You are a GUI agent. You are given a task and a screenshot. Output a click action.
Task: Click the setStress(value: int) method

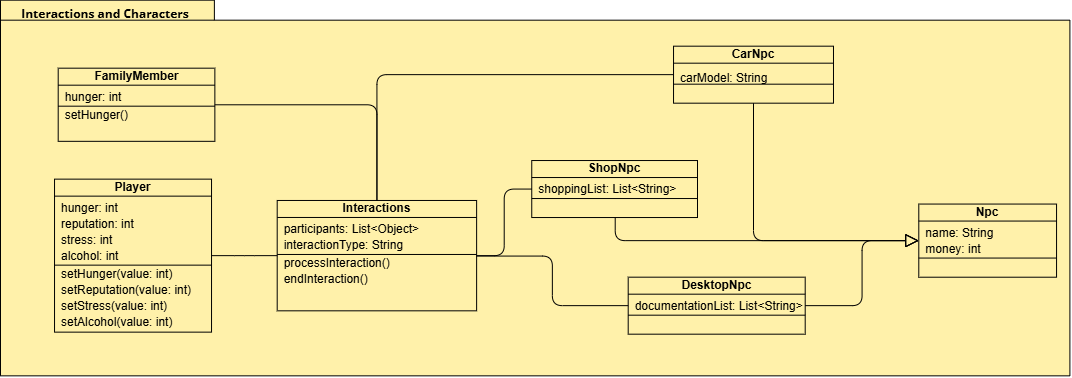pos(114,306)
